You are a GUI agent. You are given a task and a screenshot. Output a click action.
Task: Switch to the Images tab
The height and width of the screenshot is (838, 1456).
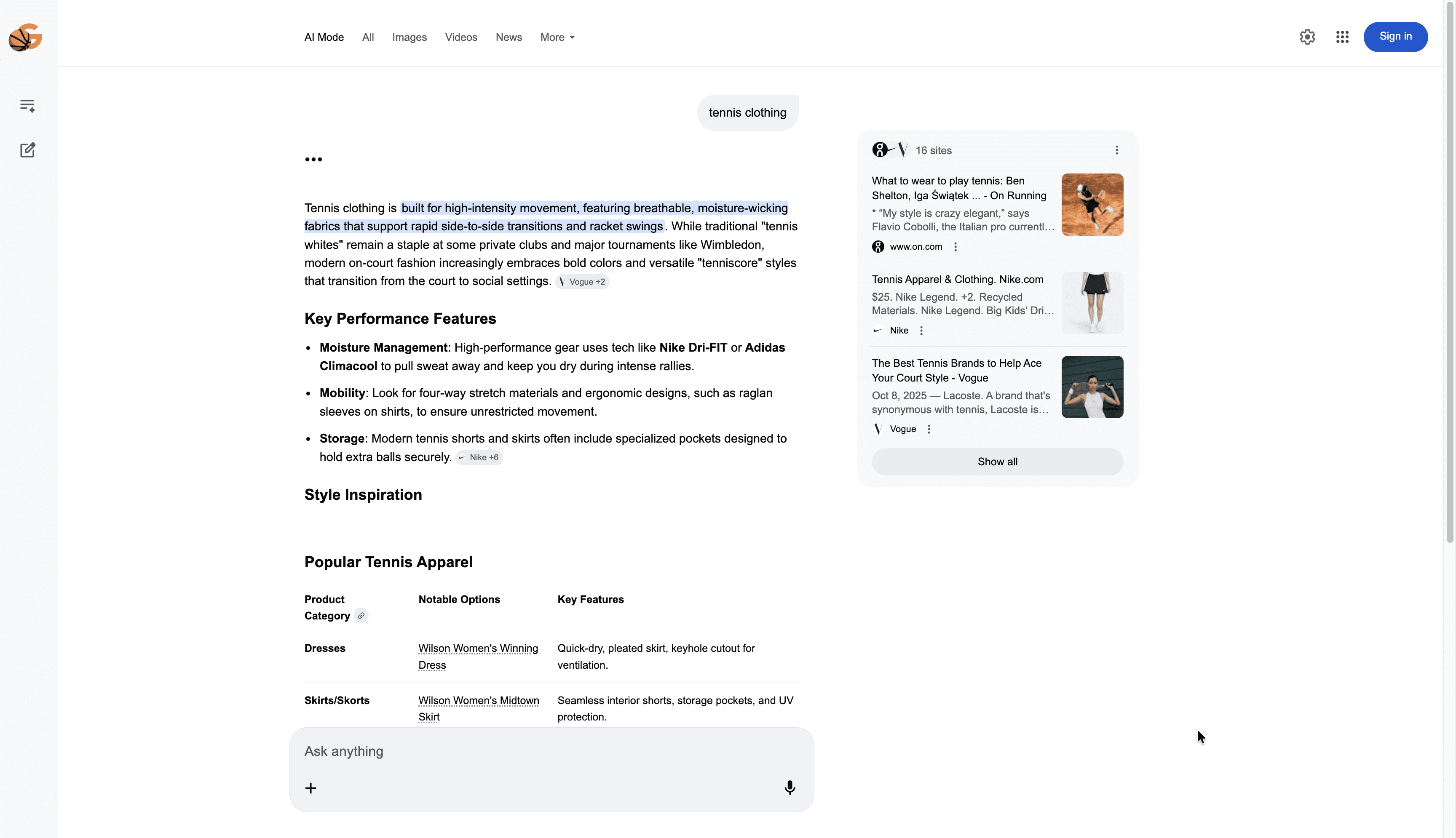coord(409,37)
